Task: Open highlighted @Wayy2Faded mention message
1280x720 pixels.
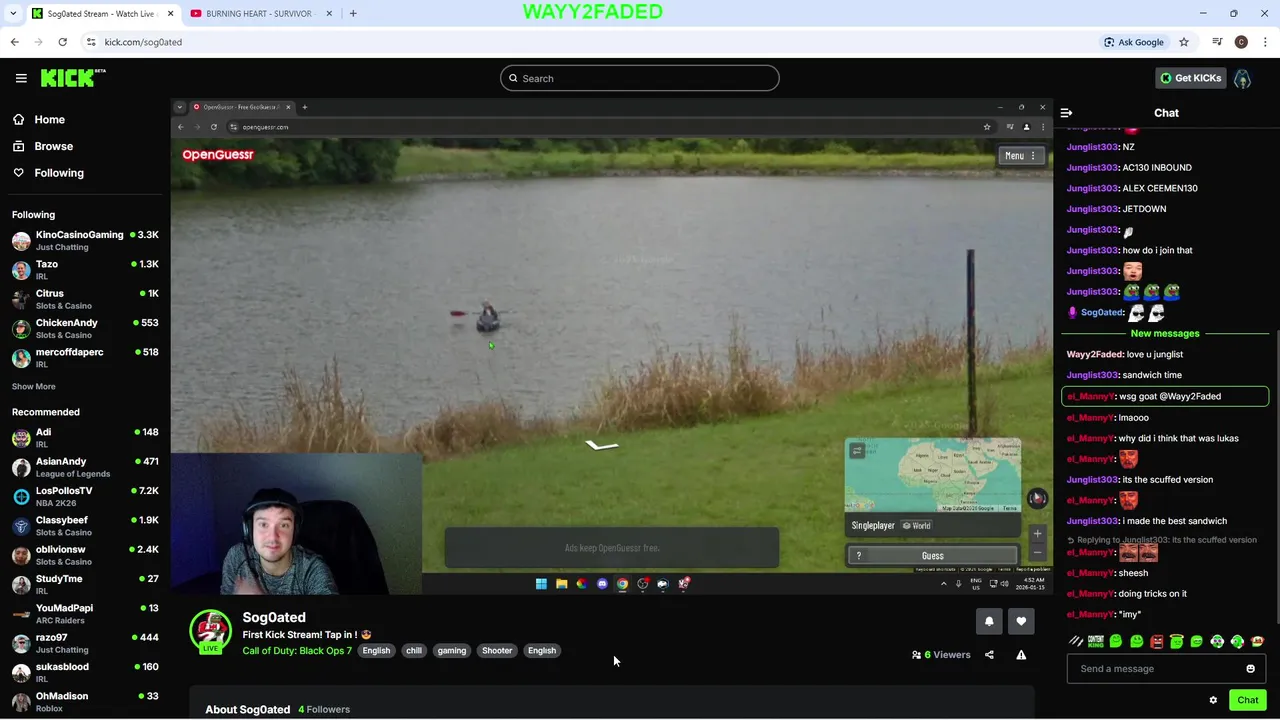Action: (x=1165, y=396)
